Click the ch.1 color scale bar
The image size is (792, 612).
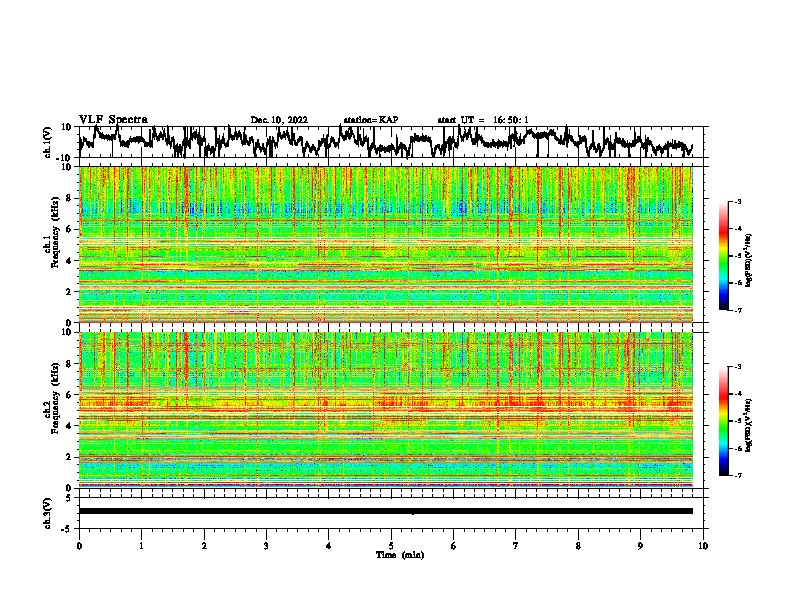click(x=724, y=256)
